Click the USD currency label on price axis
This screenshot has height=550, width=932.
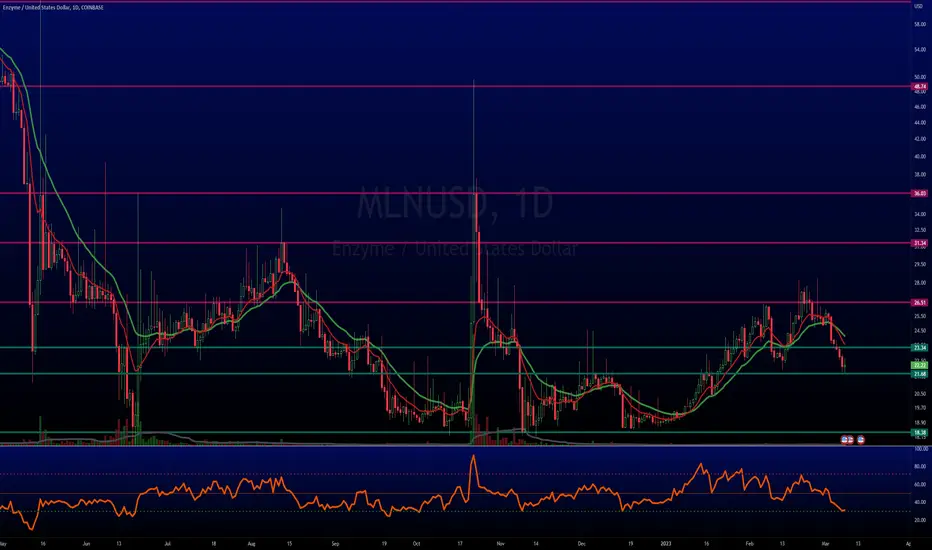click(x=919, y=6)
